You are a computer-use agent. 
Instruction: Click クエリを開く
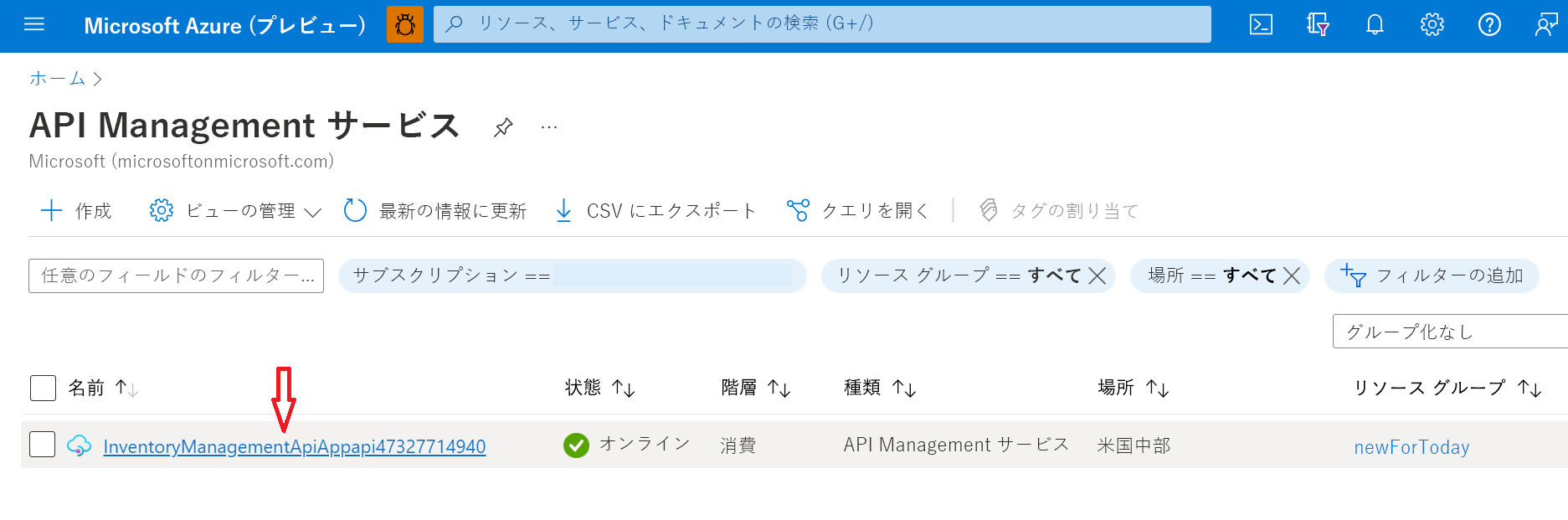[858, 210]
